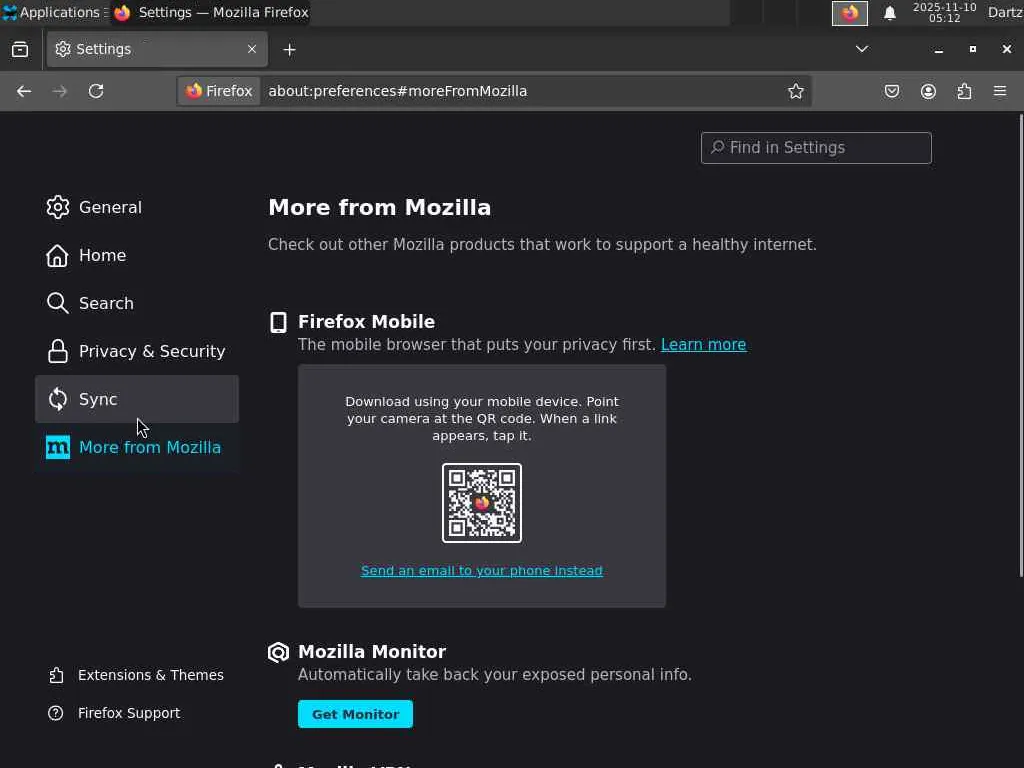The image size is (1024, 768).
Task: Switch to Privacy & Security settings
Action: coord(151,351)
